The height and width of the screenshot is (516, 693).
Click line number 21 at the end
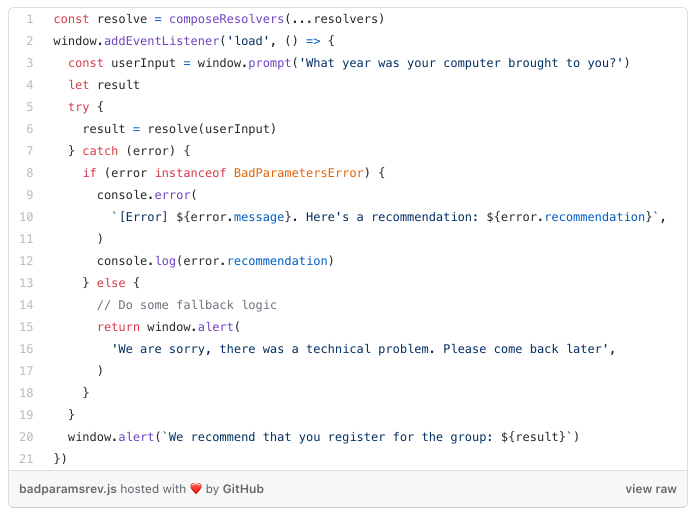27,459
